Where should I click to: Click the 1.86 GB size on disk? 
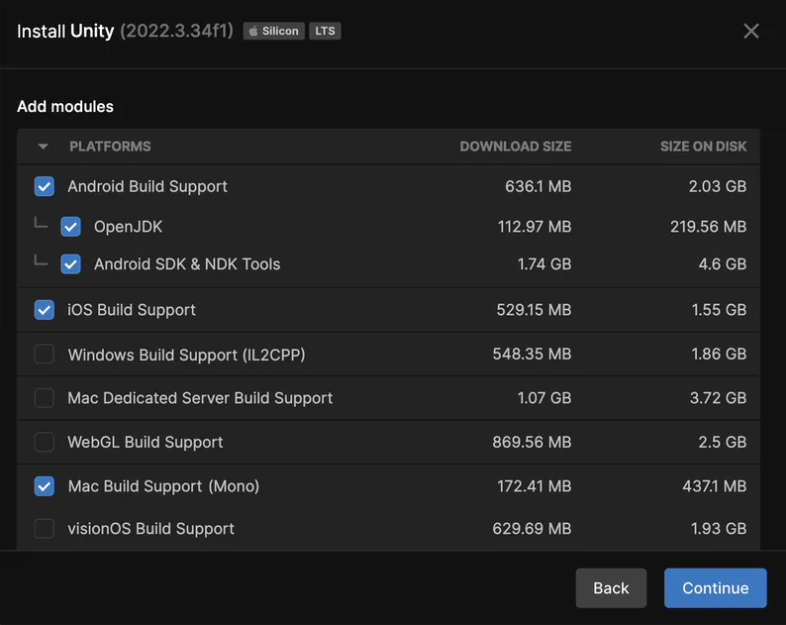point(719,354)
